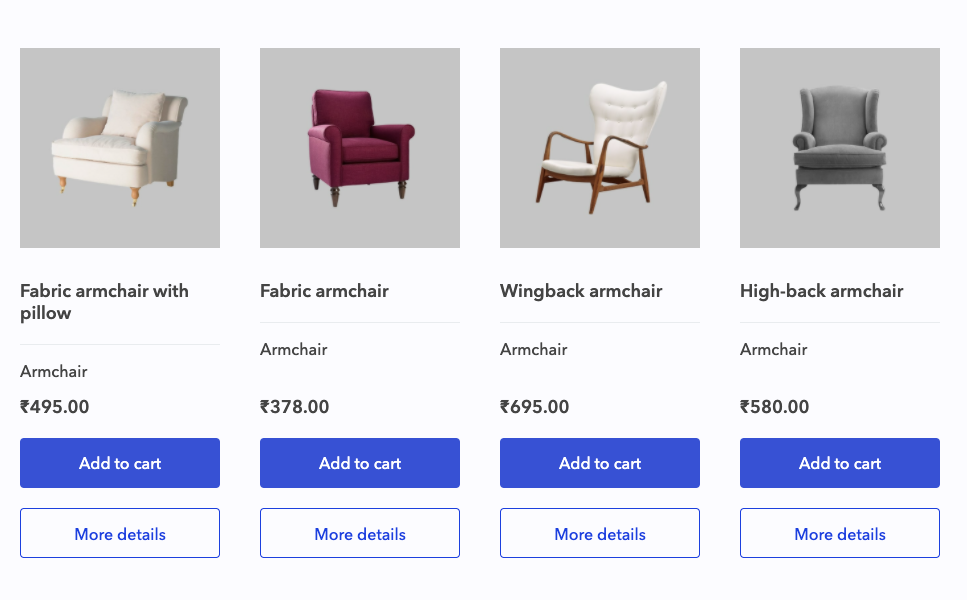967x600 pixels.
Task: Add the High-back armchair to cart
Action: click(x=840, y=463)
